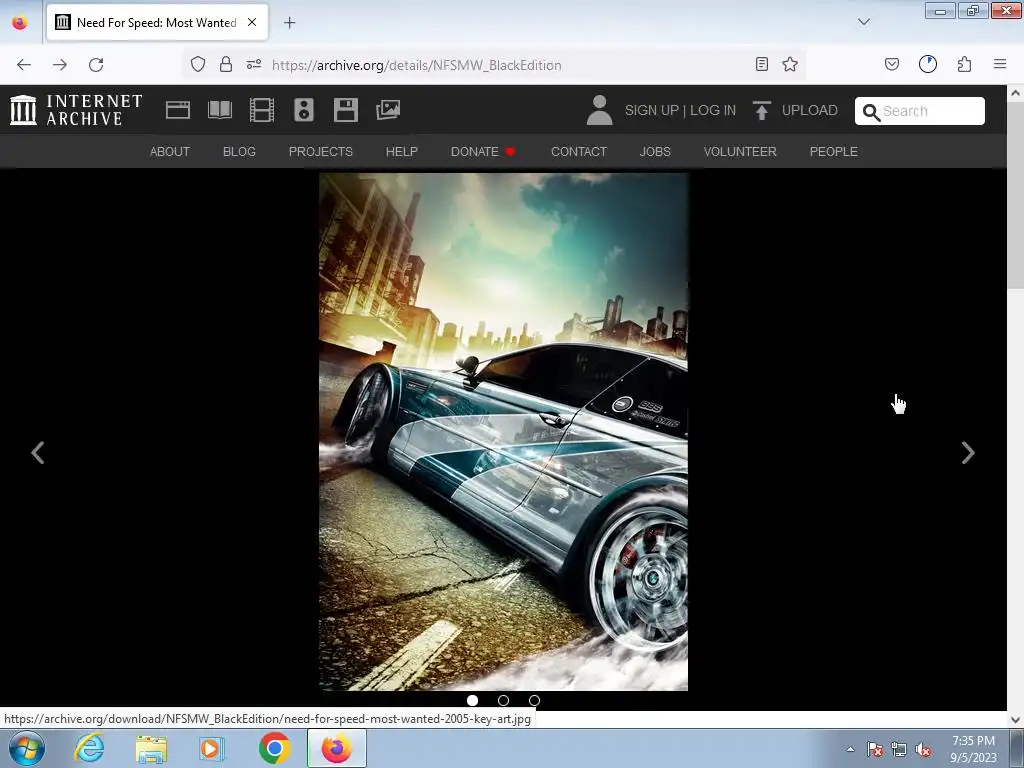The image size is (1024, 768).
Task: Open the extensions puzzle icon
Action: [x=965, y=64]
